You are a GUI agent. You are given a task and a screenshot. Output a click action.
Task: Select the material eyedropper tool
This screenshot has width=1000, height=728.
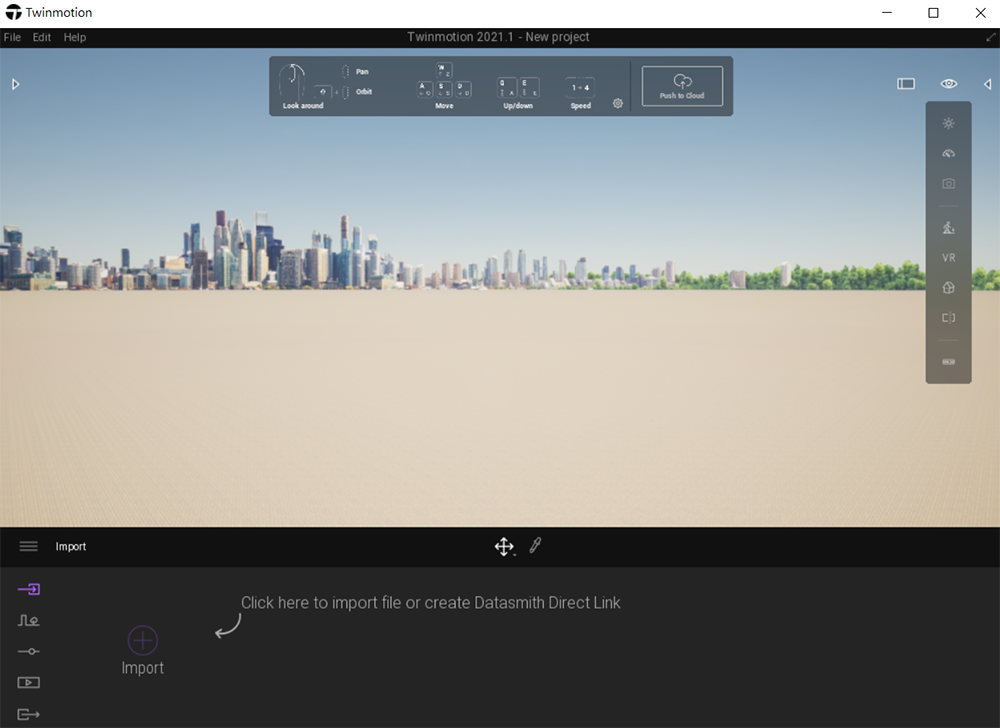[x=535, y=545]
